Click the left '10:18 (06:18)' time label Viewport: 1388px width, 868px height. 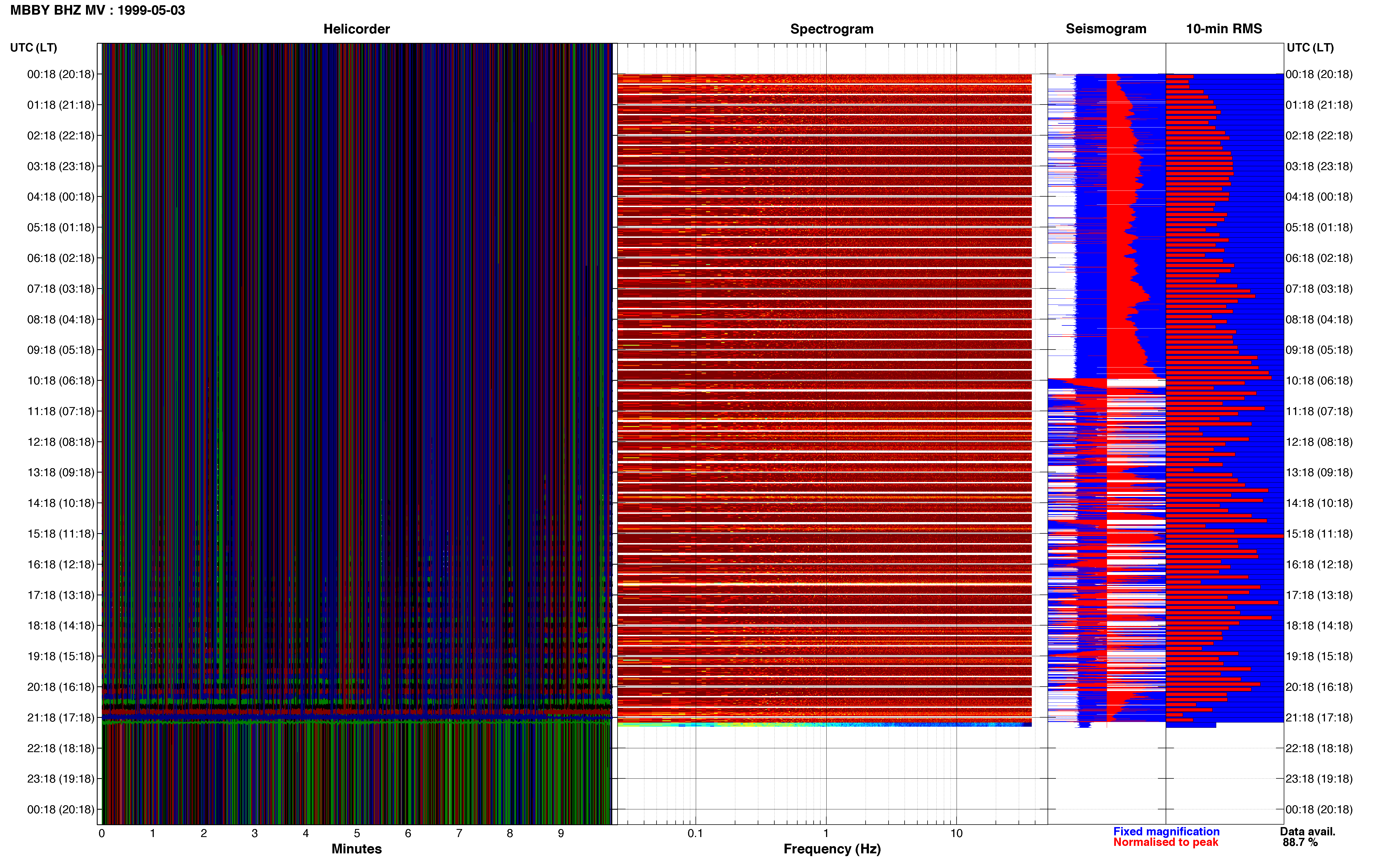click(61, 380)
